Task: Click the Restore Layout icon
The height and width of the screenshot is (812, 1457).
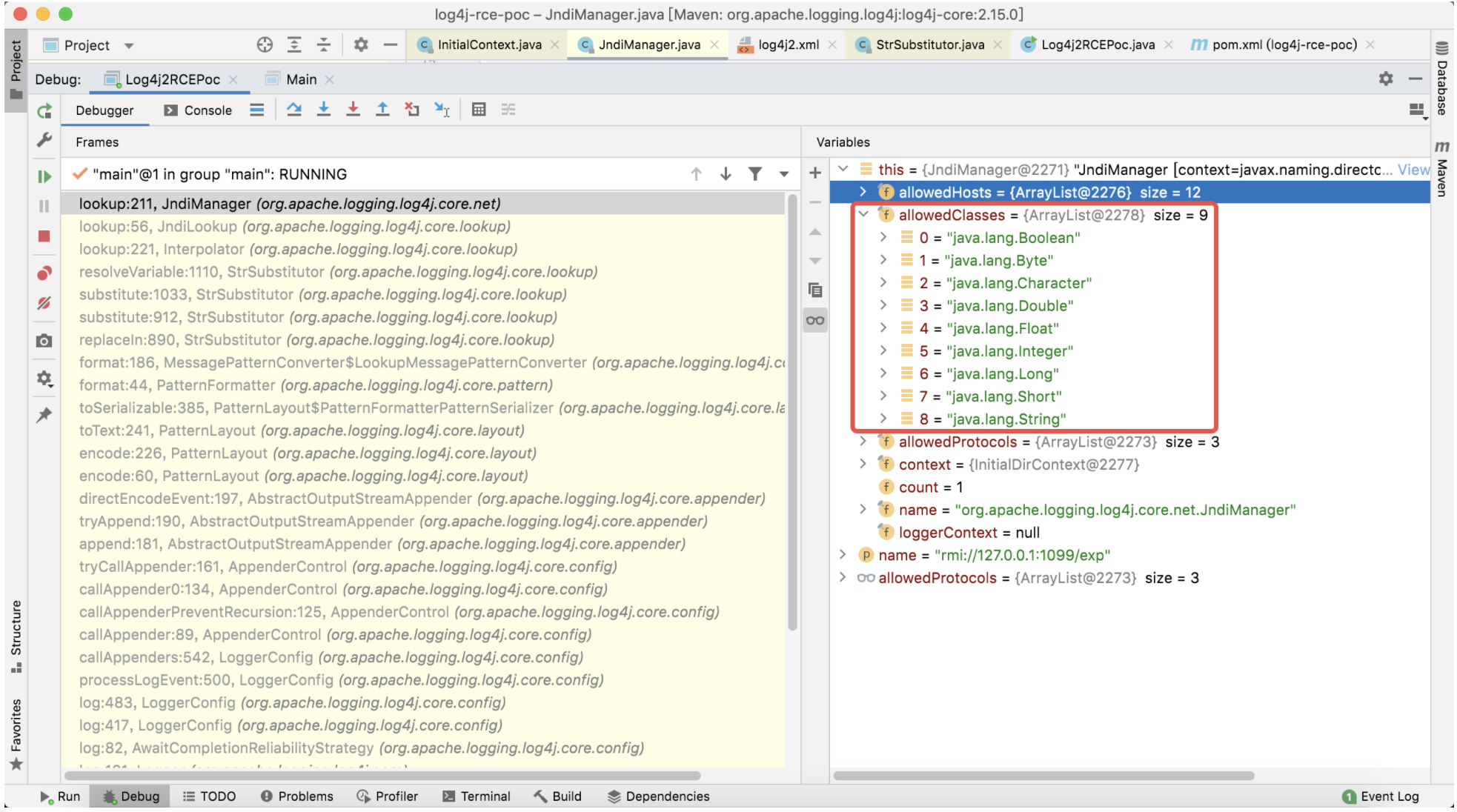Action: click(1417, 110)
